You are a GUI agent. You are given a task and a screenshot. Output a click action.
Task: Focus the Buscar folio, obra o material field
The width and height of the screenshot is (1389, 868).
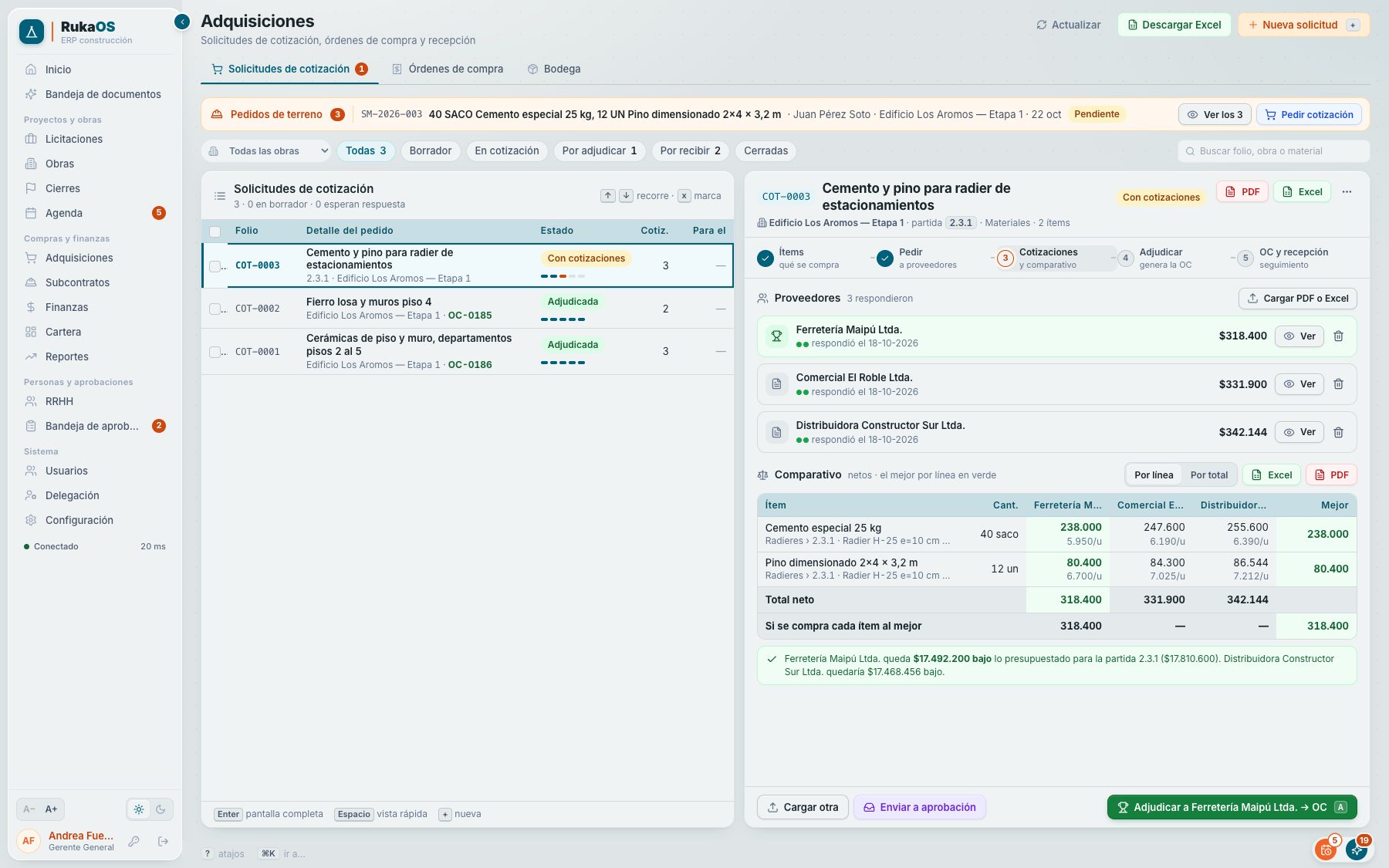coord(1273,151)
